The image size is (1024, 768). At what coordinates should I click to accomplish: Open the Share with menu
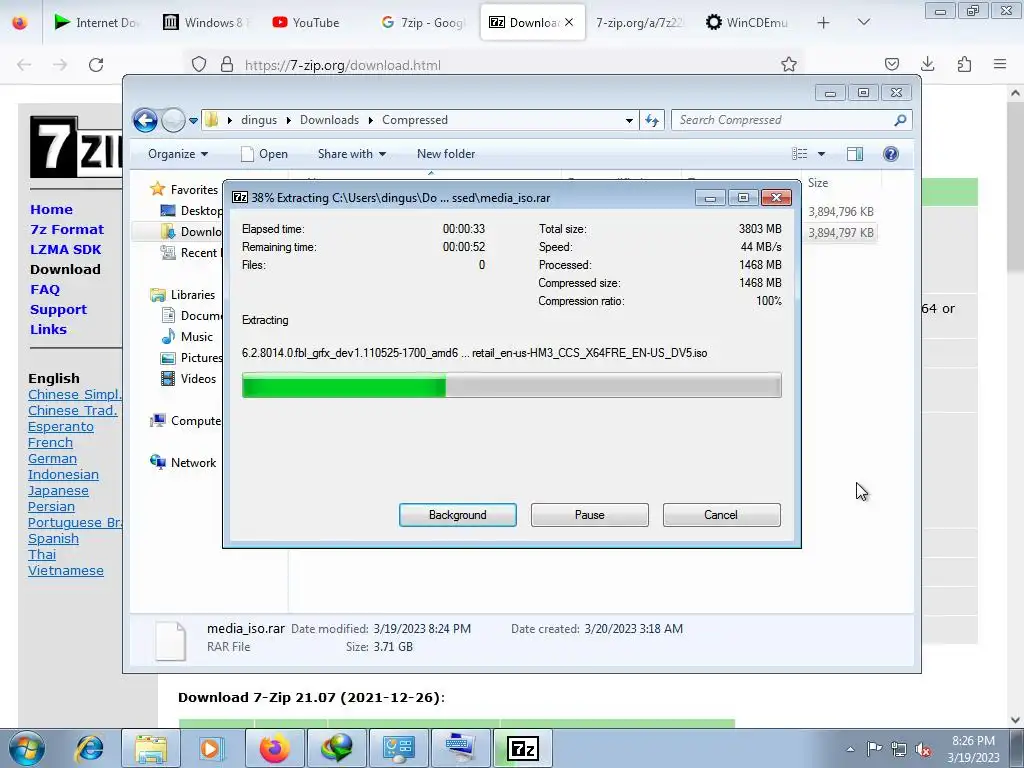pos(351,154)
